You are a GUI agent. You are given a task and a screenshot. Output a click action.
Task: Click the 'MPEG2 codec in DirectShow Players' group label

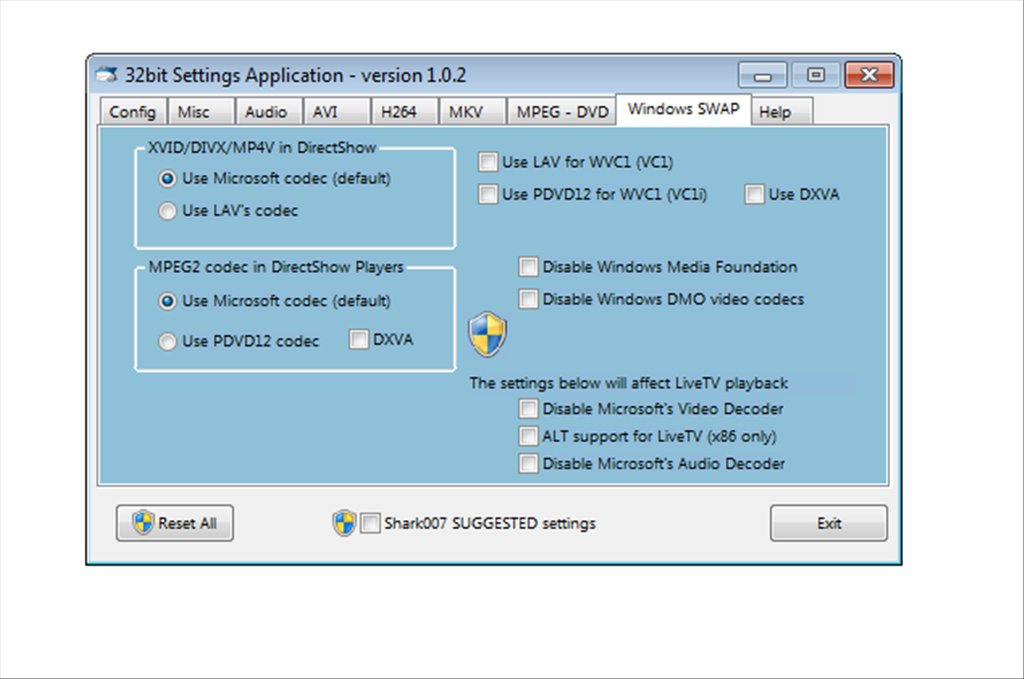pyautogui.click(x=276, y=267)
